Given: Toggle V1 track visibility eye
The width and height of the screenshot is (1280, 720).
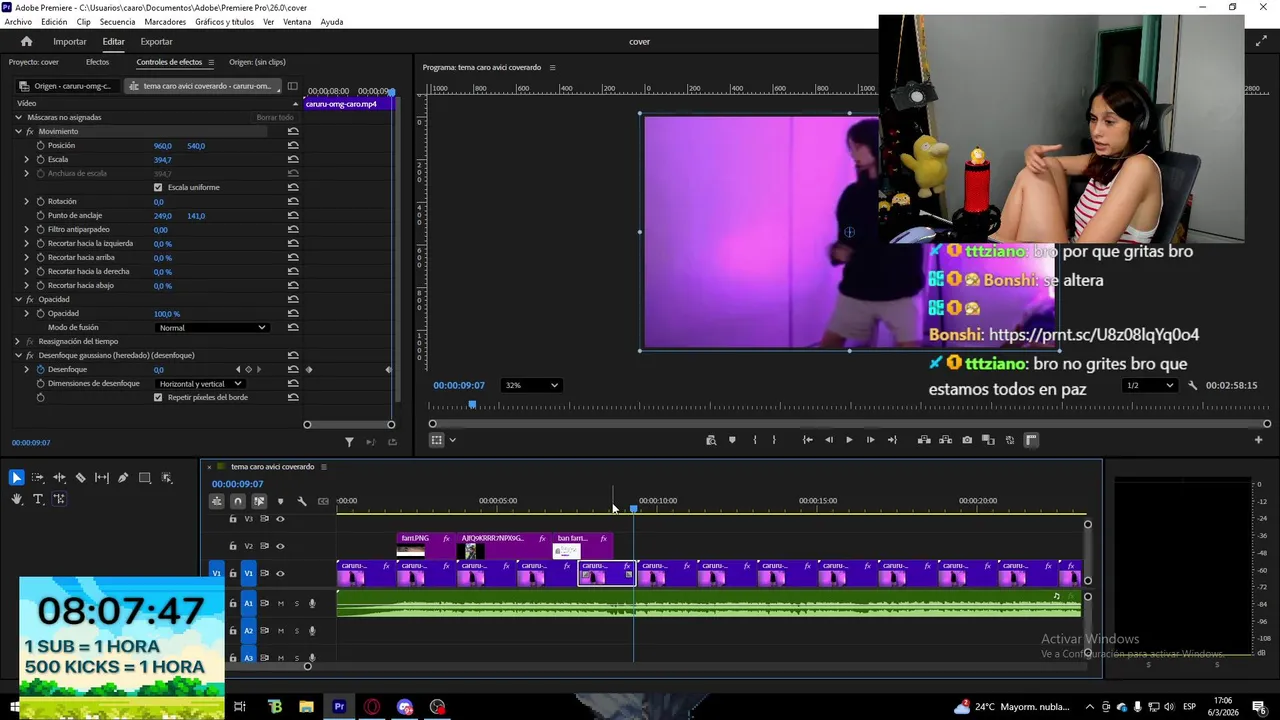Looking at the screenshot, I should (280, 573).
